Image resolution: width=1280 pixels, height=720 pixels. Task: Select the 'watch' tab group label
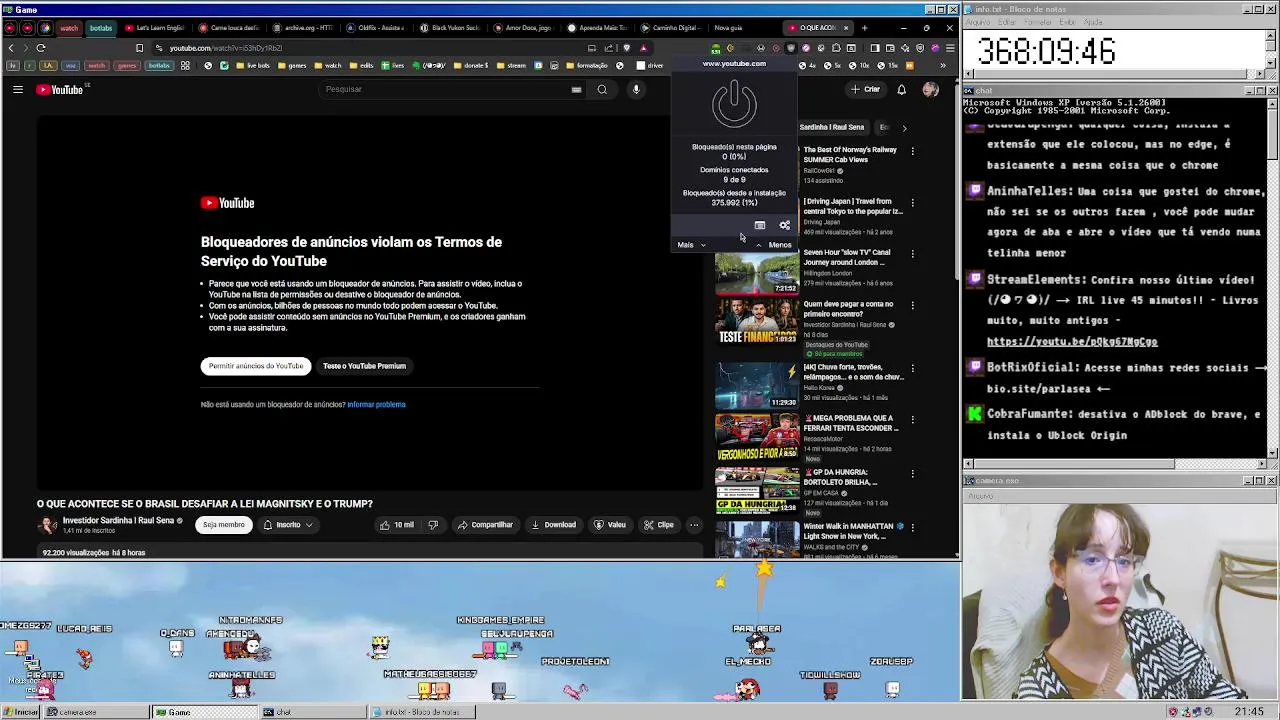(x=69, y=28)
